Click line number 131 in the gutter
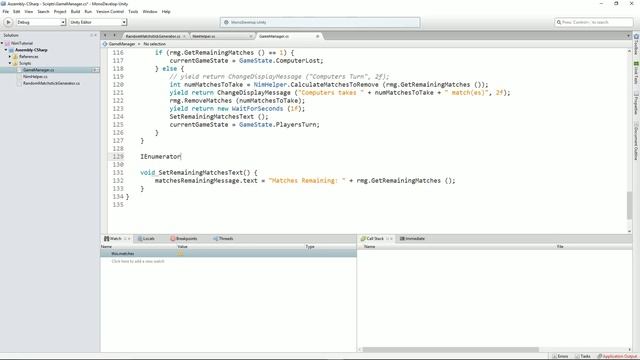640x360 pixels. coord(118,172)
